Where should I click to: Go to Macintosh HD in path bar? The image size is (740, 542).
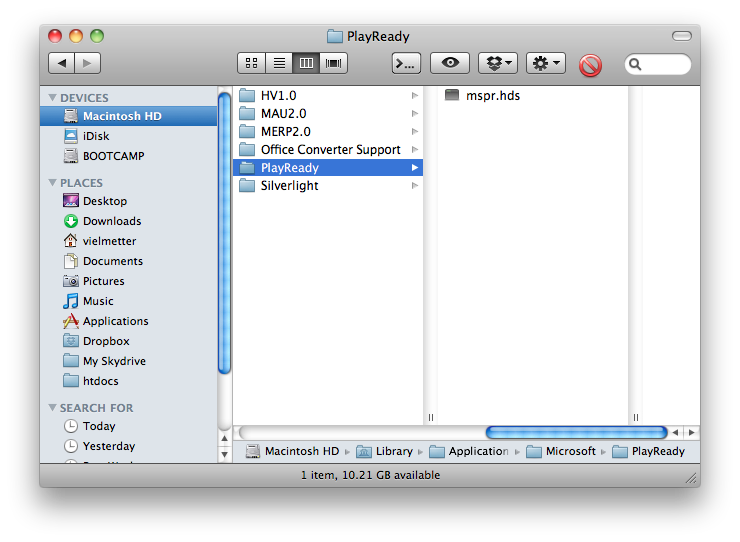coord(293,451)
